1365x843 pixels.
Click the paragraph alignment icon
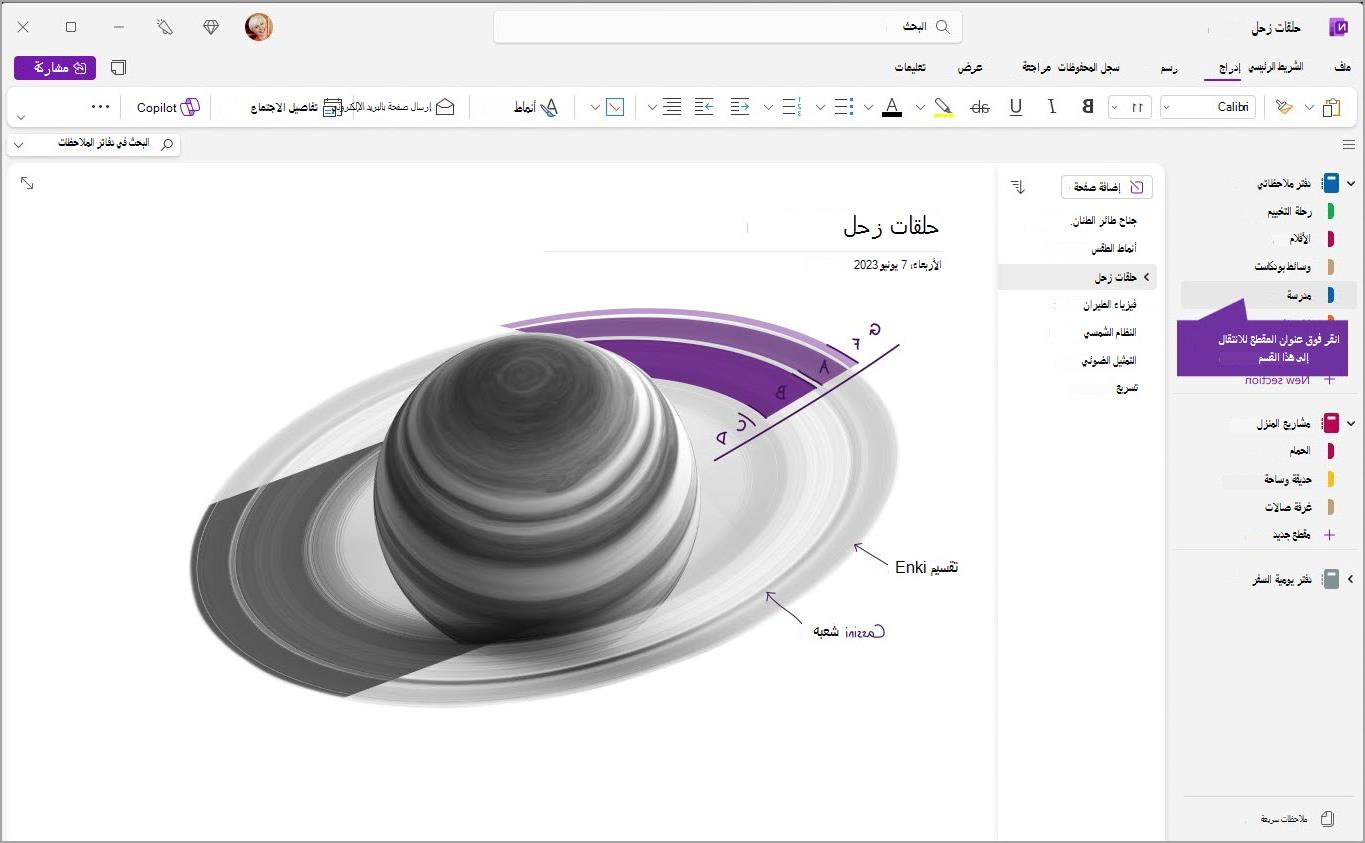[x=672, y=107]
